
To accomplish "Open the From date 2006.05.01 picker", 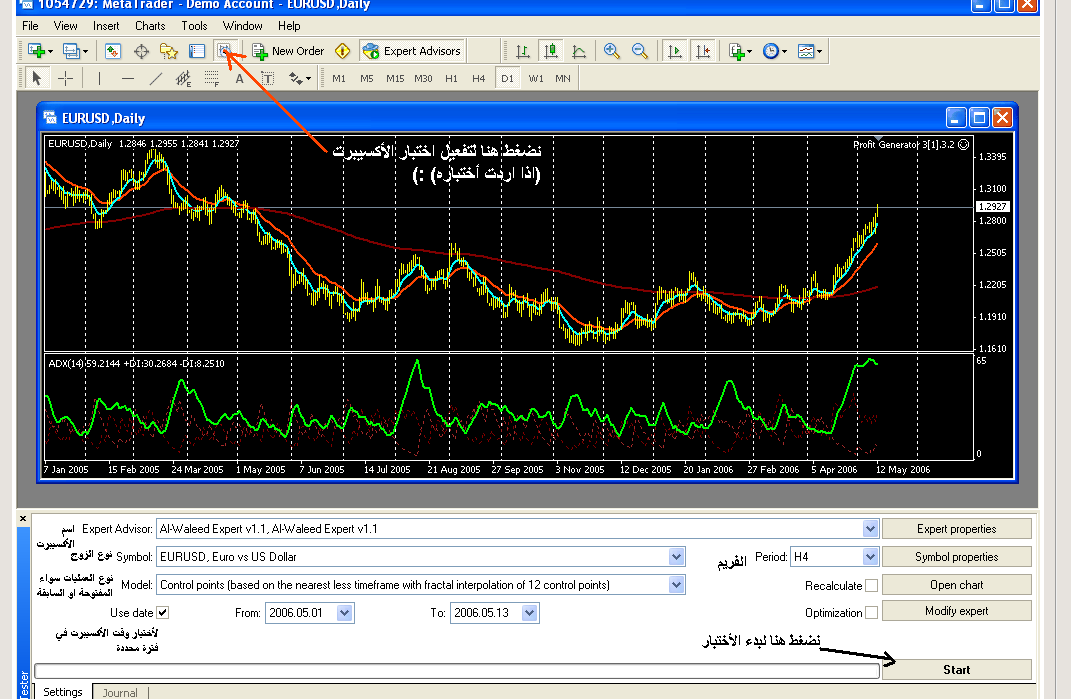I will coord(344,613).
